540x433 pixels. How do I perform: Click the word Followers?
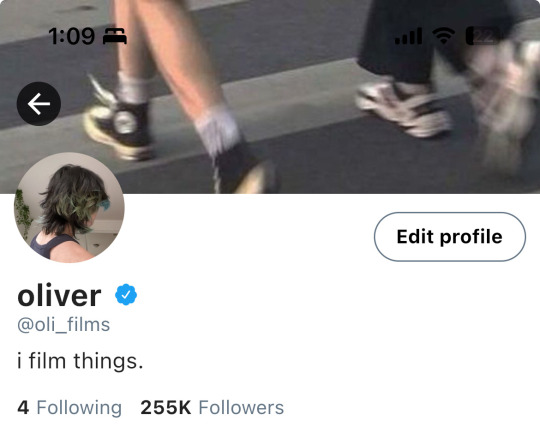(x=241, y=408)
